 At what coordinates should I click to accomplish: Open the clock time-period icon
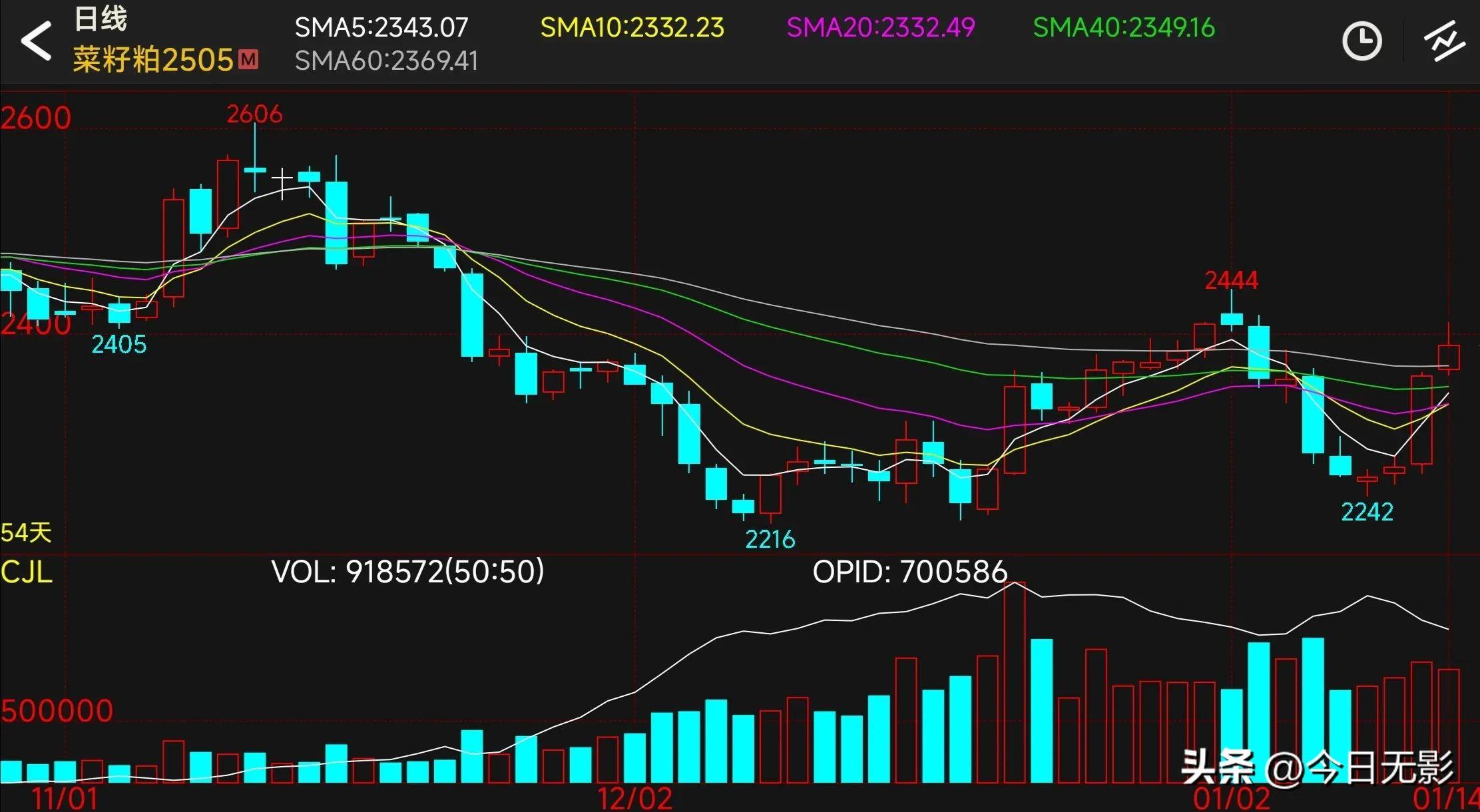1361,41
